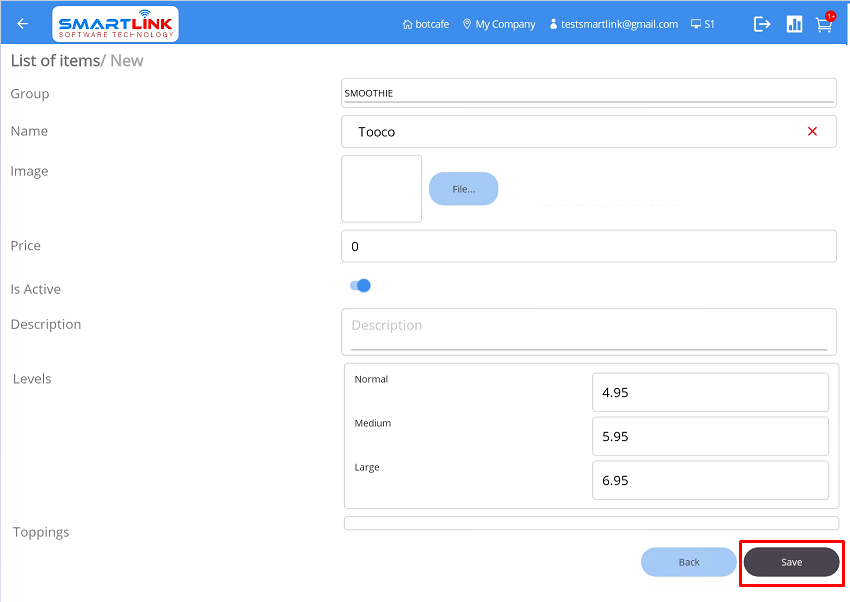Click the logout icon in header

pos(762,24)
